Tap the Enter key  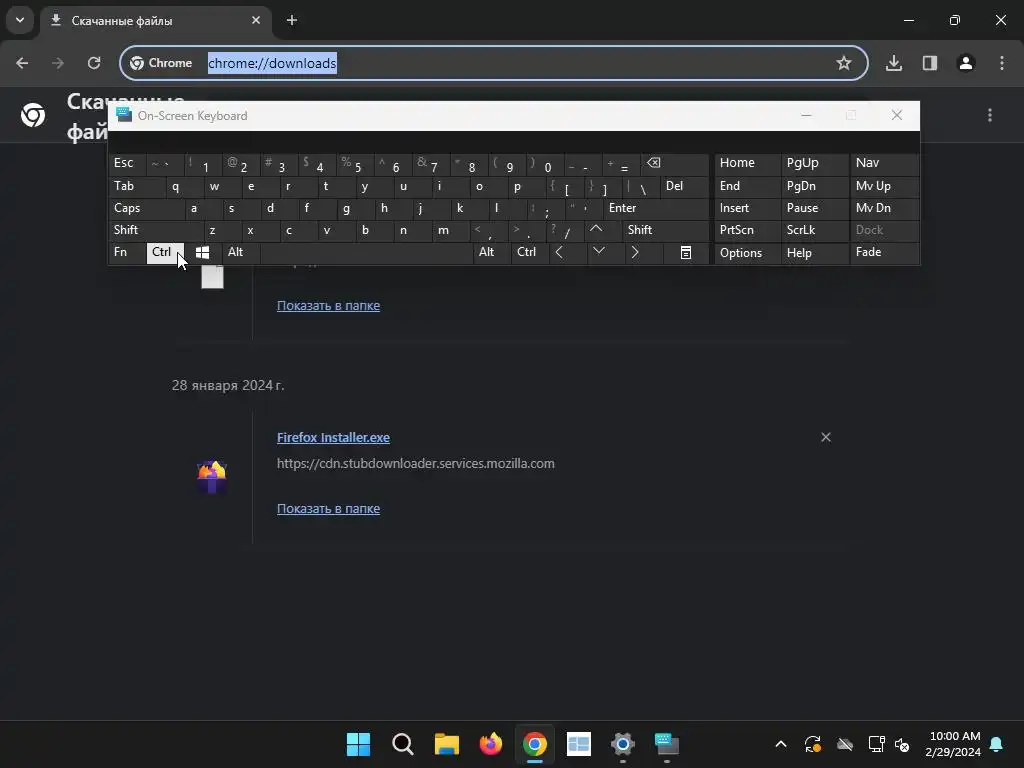pos(656,209)
